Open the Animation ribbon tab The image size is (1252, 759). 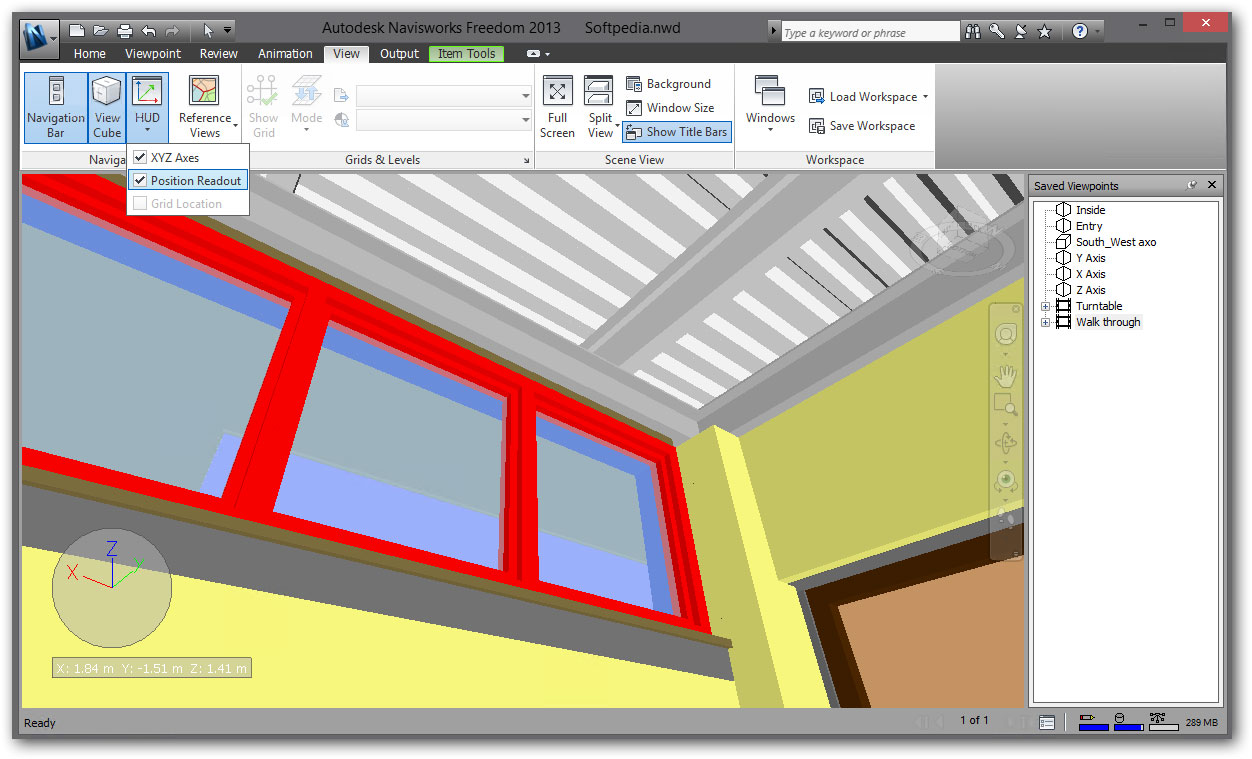coord(285,54)
